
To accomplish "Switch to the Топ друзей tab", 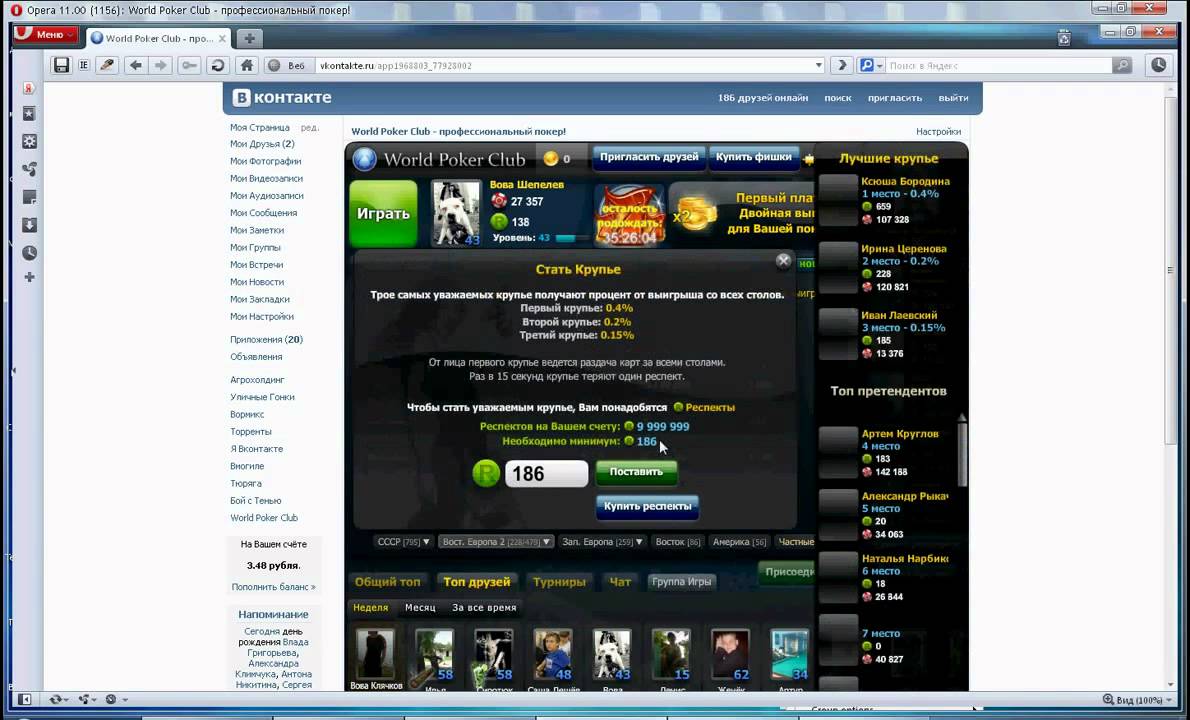I will (x=477, y=582).
